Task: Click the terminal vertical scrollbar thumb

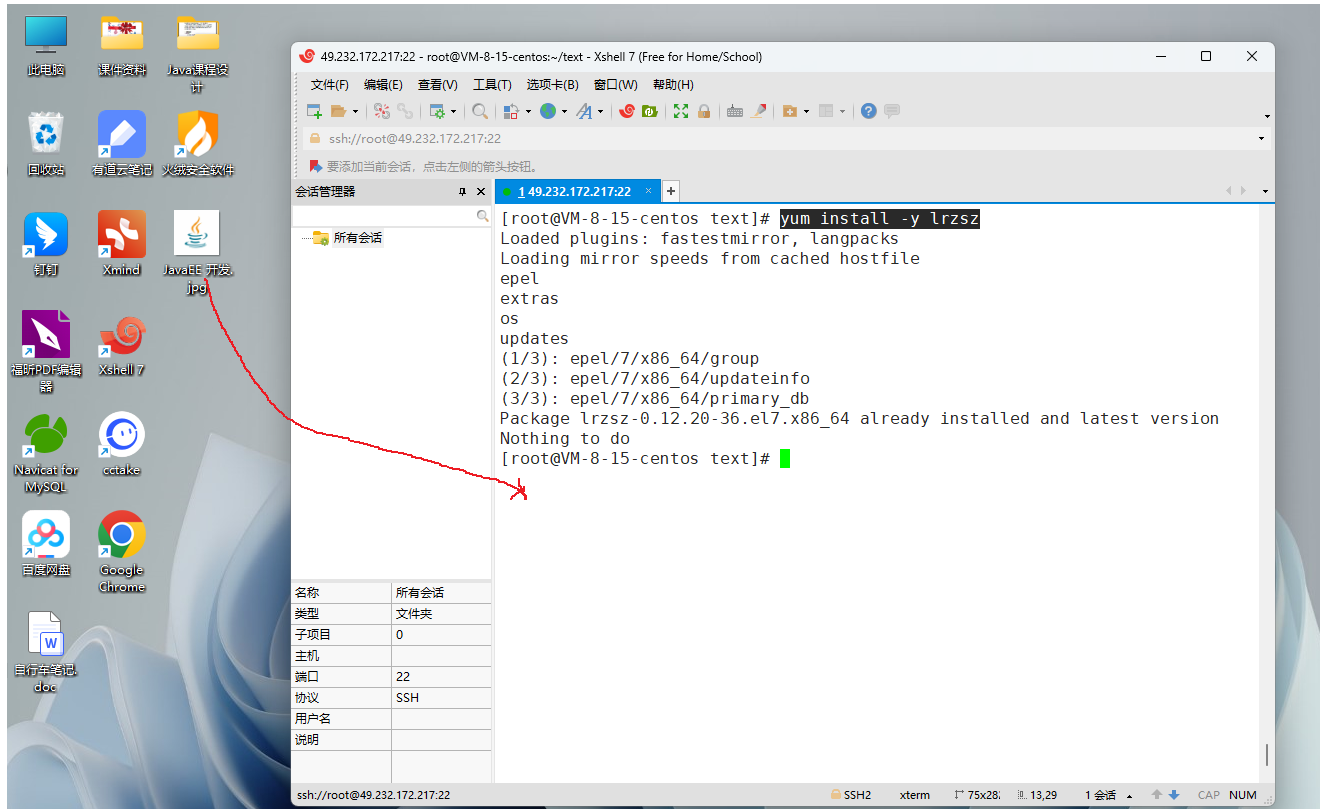Action: tap(1267, 755)
